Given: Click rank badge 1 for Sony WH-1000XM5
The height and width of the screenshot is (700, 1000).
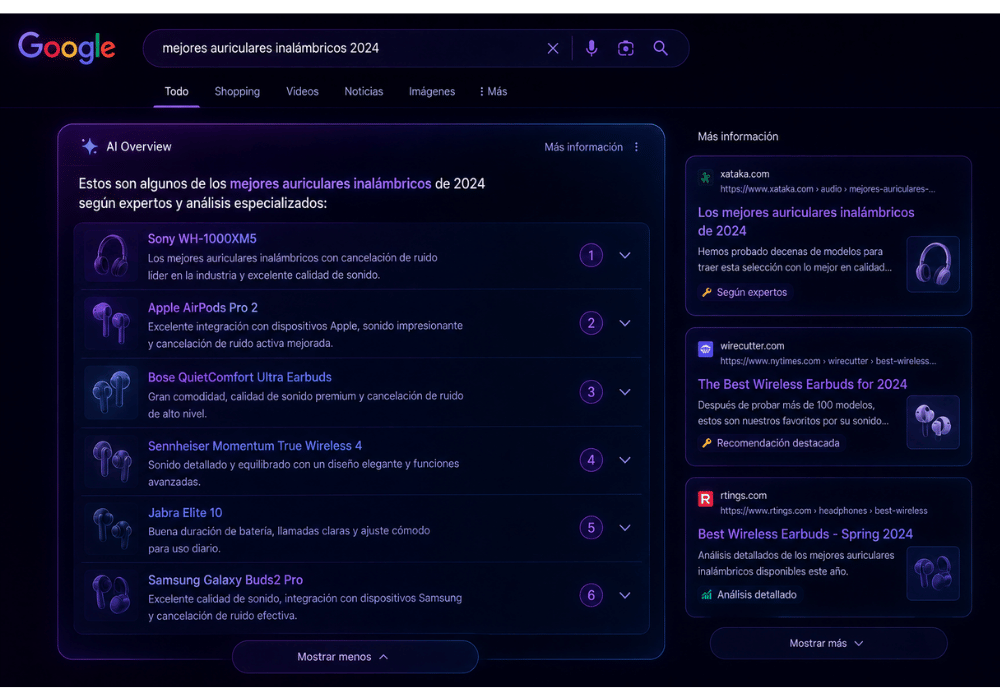Looking at the screenshot, I should 591,256.
